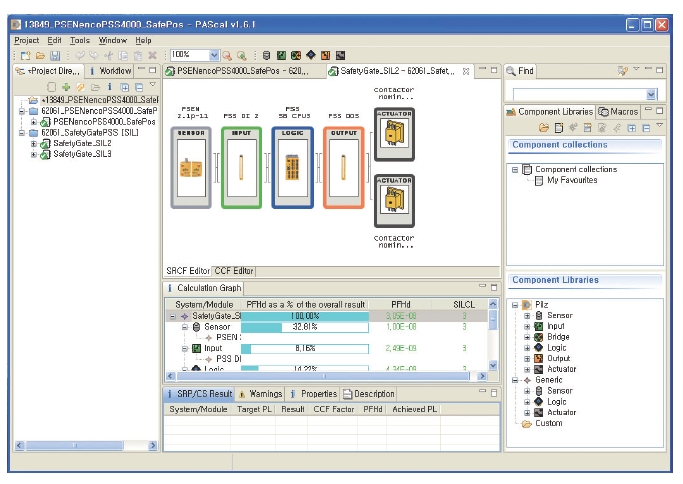
Task: Open the Project menu
Action: tap(27, 41)
